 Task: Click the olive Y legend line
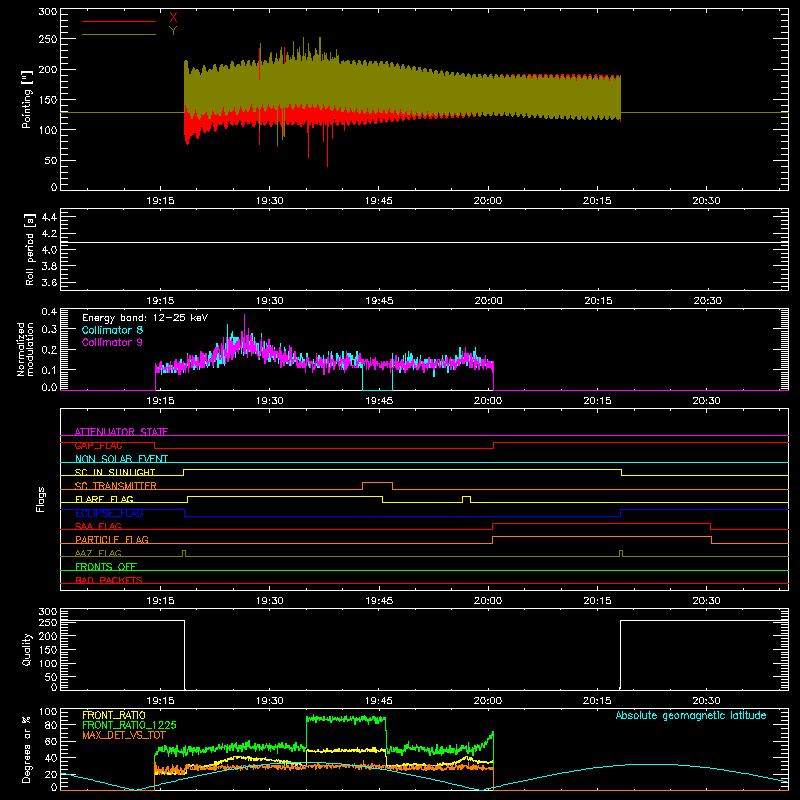(x=119, y=34)
